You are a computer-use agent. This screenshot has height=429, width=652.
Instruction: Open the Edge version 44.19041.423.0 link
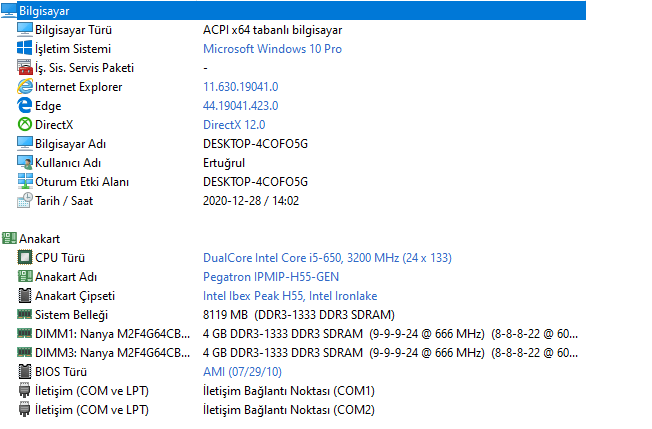pyautogui.click(x=240, y=106)
